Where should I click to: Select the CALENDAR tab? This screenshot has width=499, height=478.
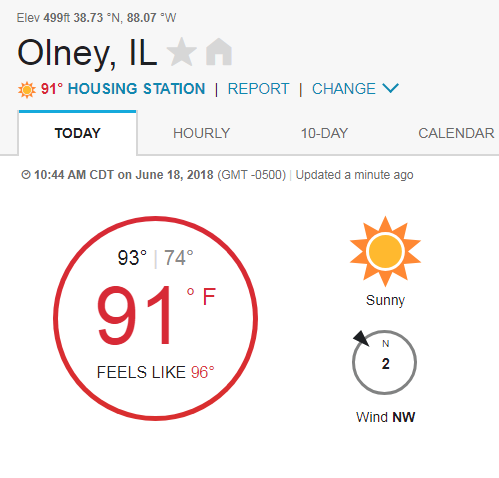(x=456, y=133)
